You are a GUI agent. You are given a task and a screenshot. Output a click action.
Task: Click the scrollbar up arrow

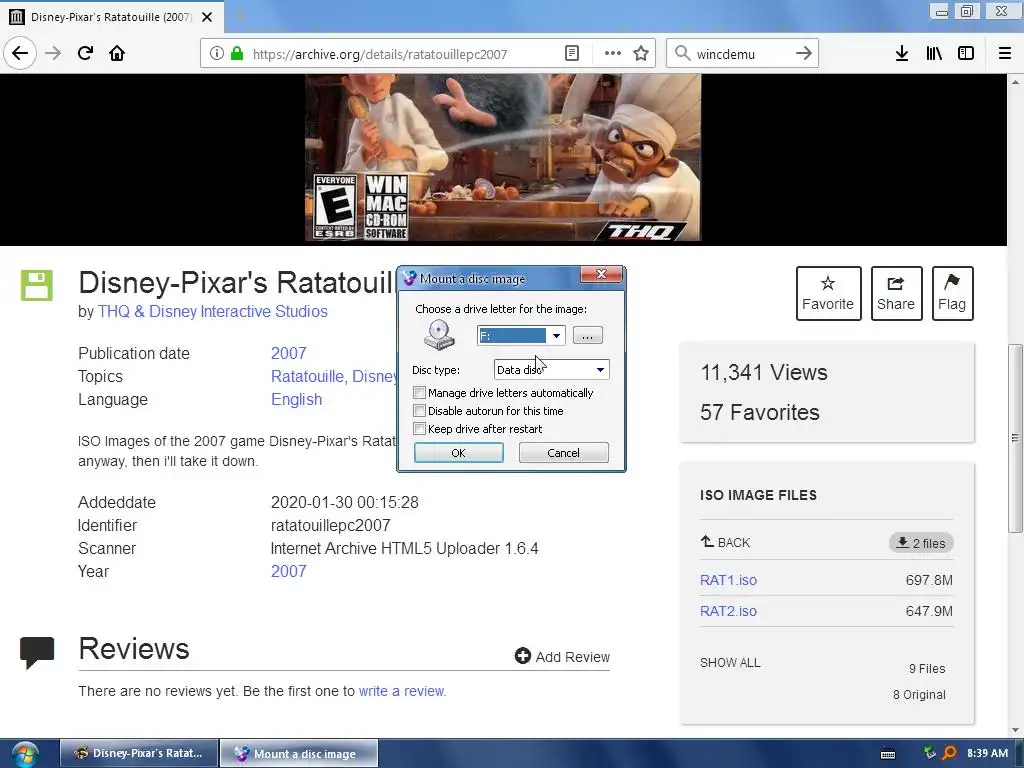pos(1015,82)
